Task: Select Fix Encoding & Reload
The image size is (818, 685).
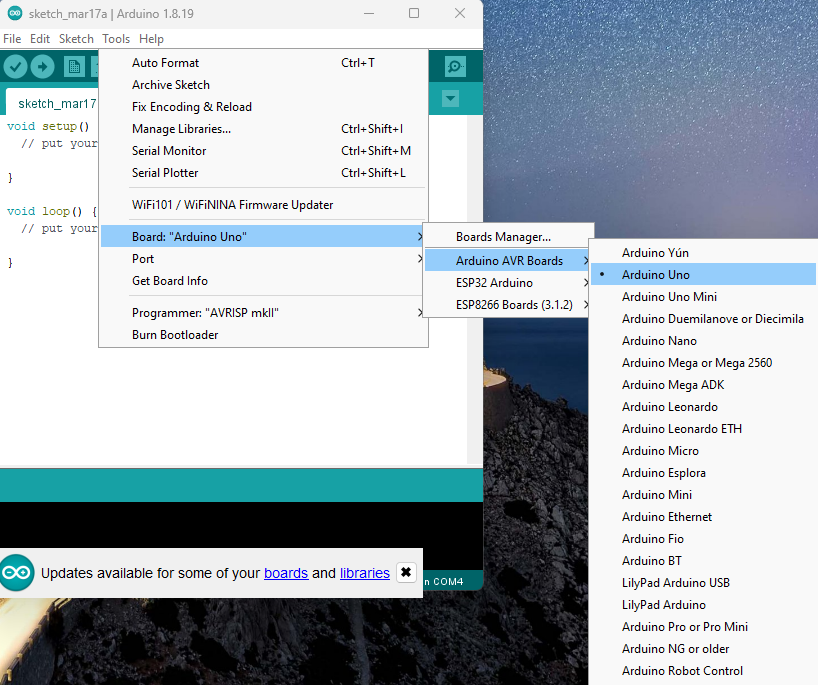Action: tap(263, 107)
